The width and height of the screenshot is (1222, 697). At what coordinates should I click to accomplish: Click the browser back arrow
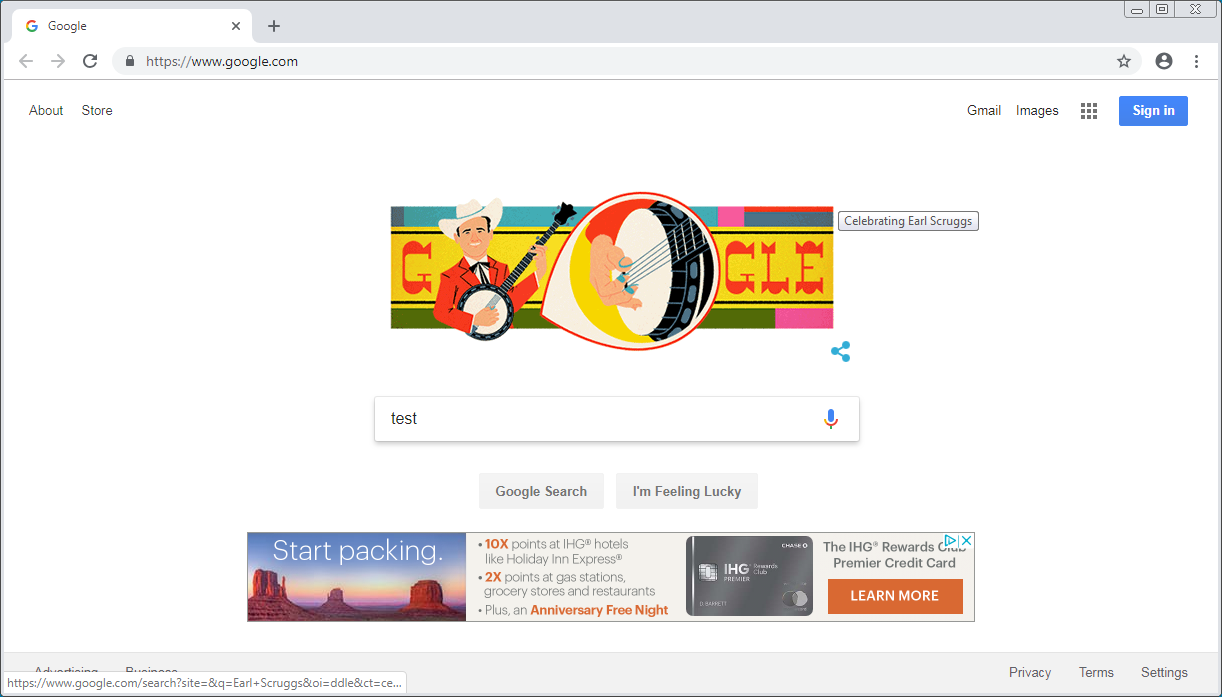26,61
